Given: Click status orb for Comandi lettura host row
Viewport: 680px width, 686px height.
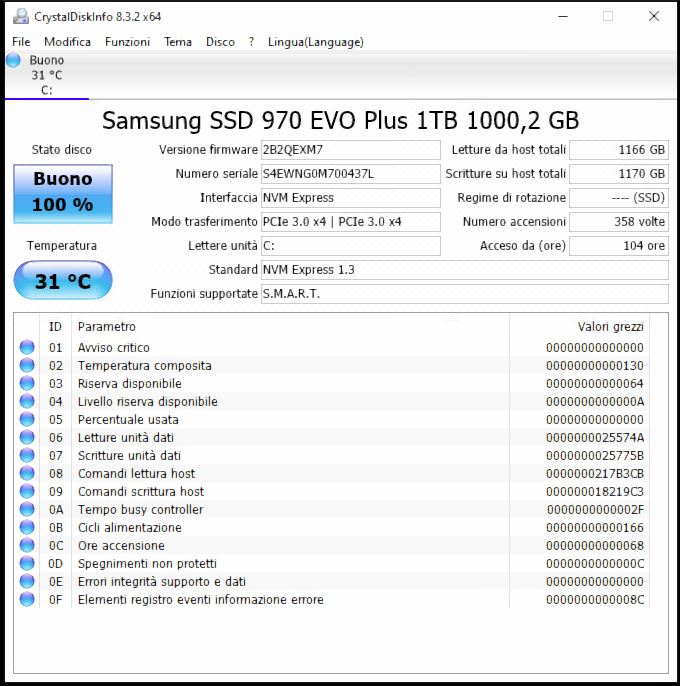Looking at the screenshot, I should click(27, 473).
